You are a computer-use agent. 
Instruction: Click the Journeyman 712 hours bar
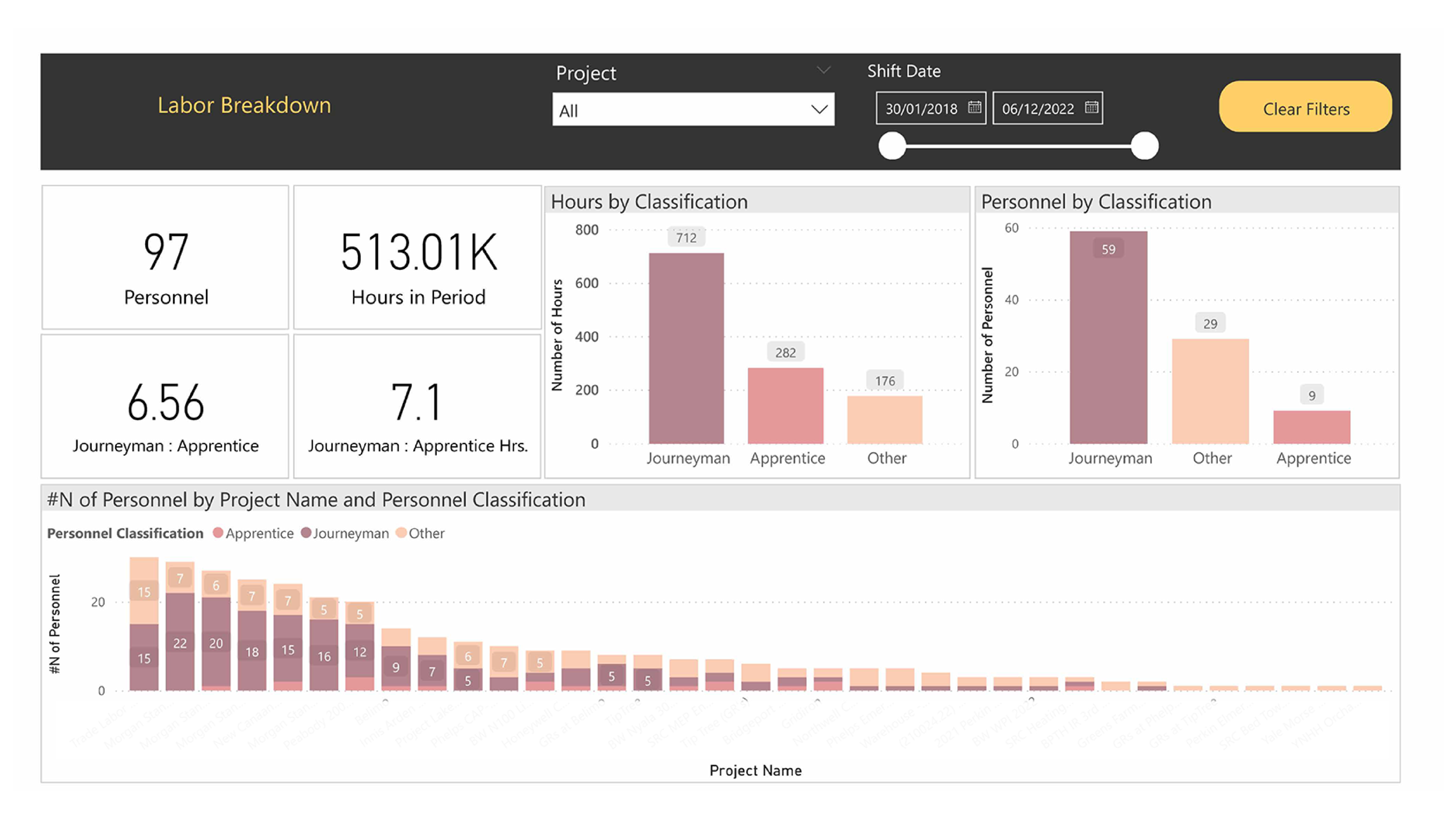pos(686,348)
